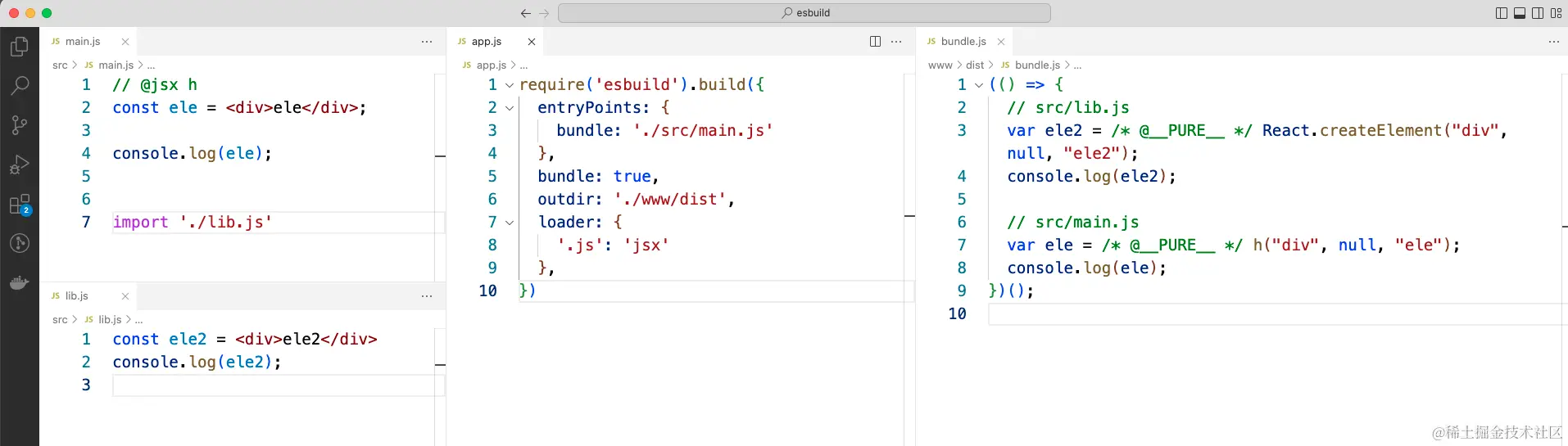This screenshot has height=446, width=1568.
Task: Click the esbuild command center search box
Action: pos(804,13)
